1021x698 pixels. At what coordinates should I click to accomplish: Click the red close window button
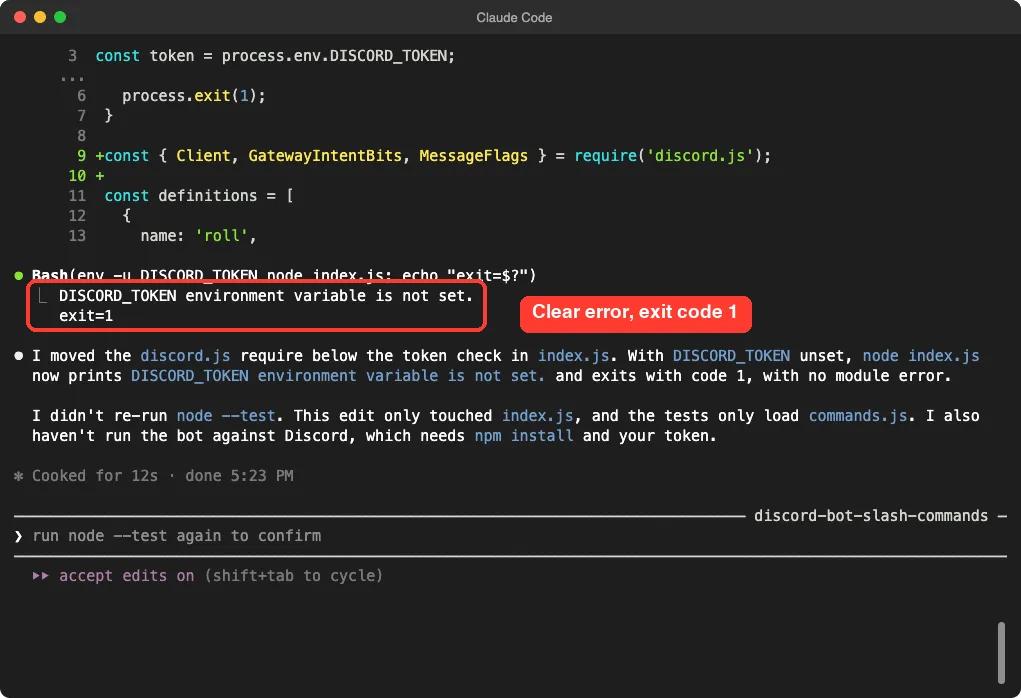click(20, 17)
